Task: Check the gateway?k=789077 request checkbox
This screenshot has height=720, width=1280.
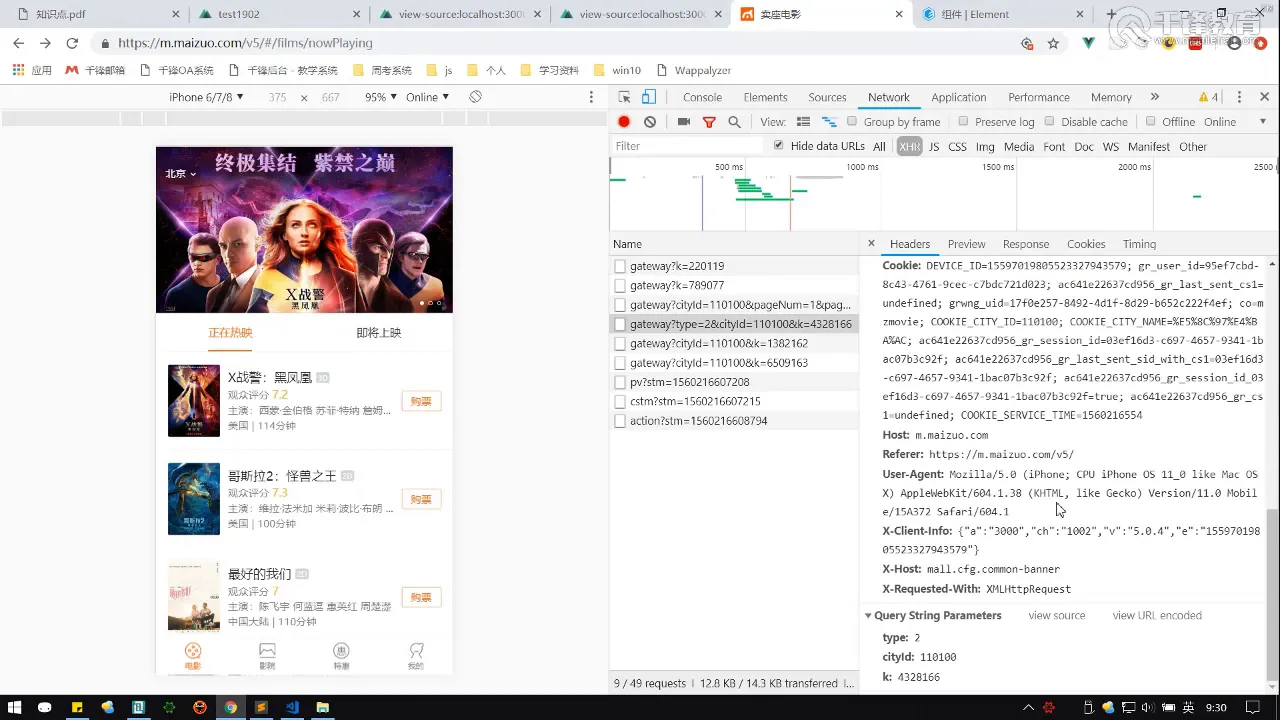Action: click(620, 285)
